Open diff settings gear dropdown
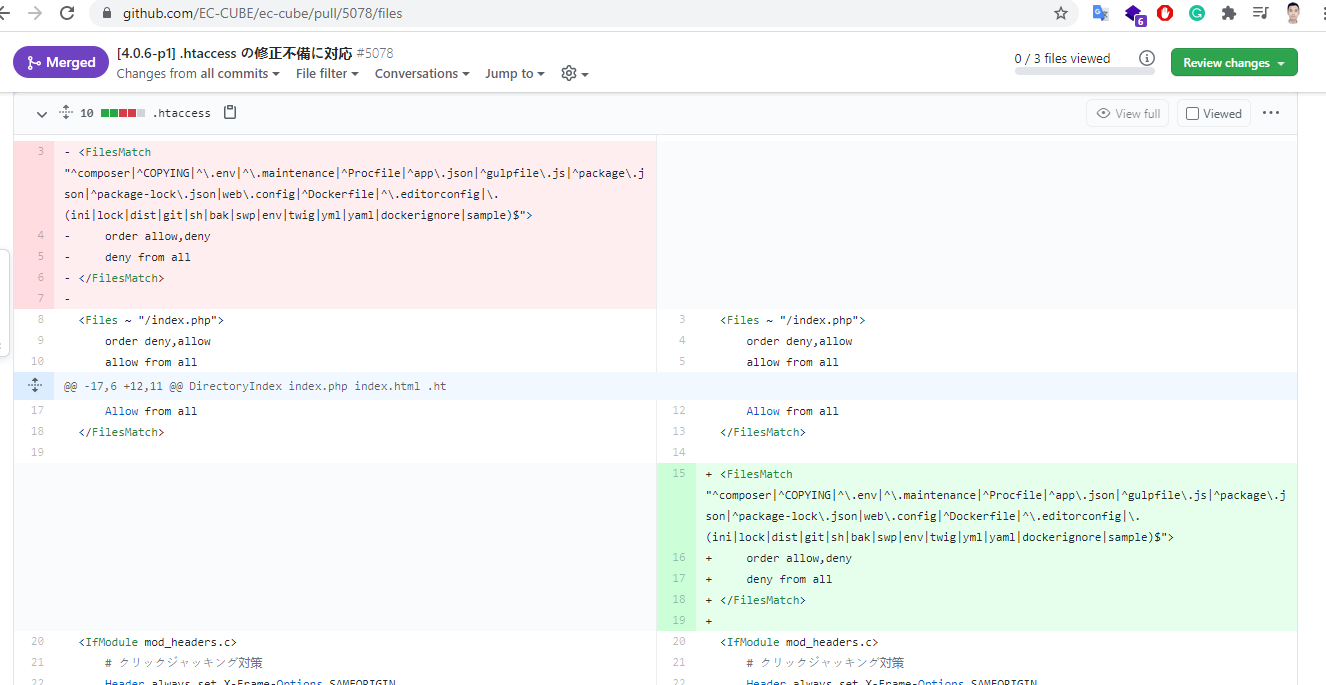The height and width of the screenshot is (685, 1326). coord(575,74)
